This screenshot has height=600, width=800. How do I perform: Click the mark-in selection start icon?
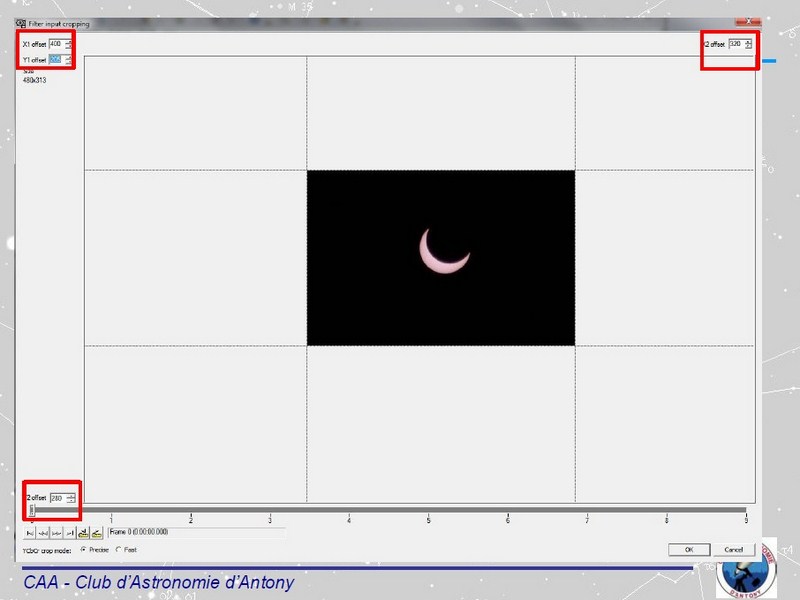83,532
